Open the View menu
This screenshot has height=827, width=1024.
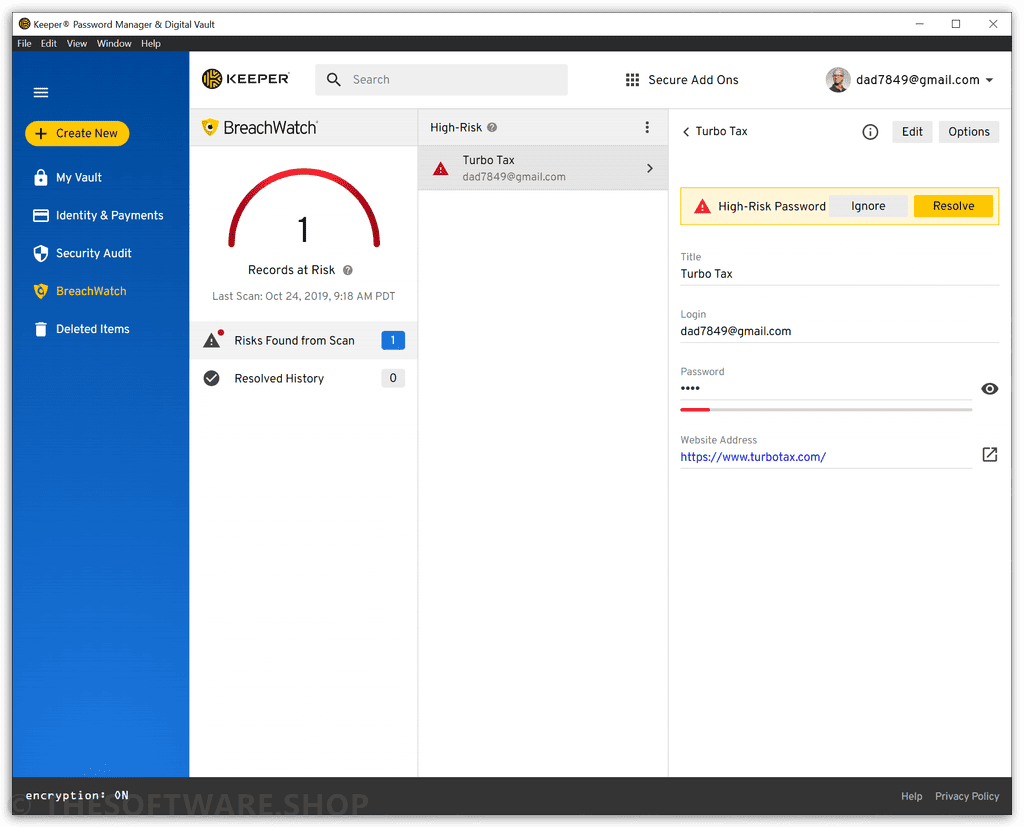[77, 44]
